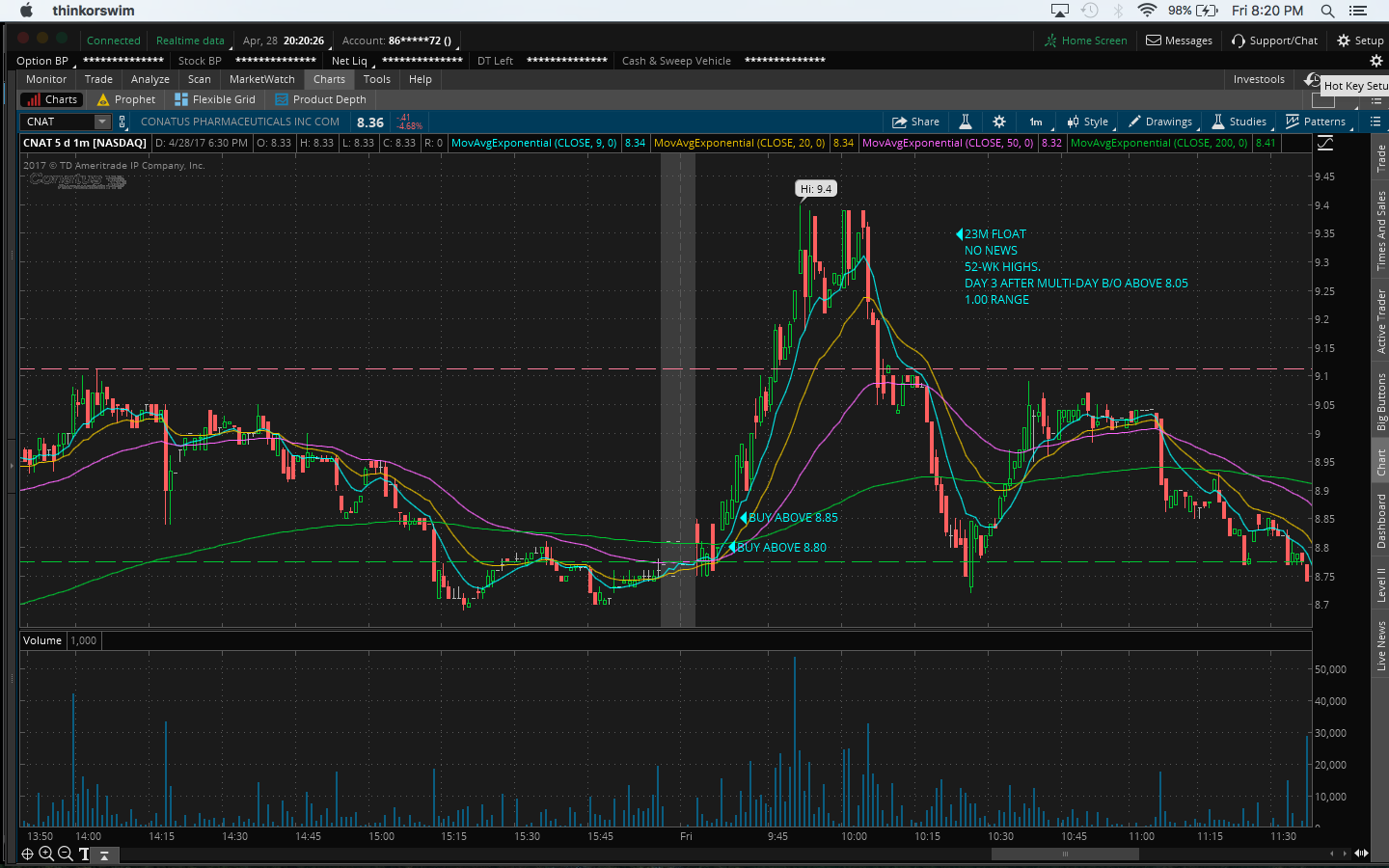
Task: Open chart settings gear icon
Action: [x=999, y=122]
